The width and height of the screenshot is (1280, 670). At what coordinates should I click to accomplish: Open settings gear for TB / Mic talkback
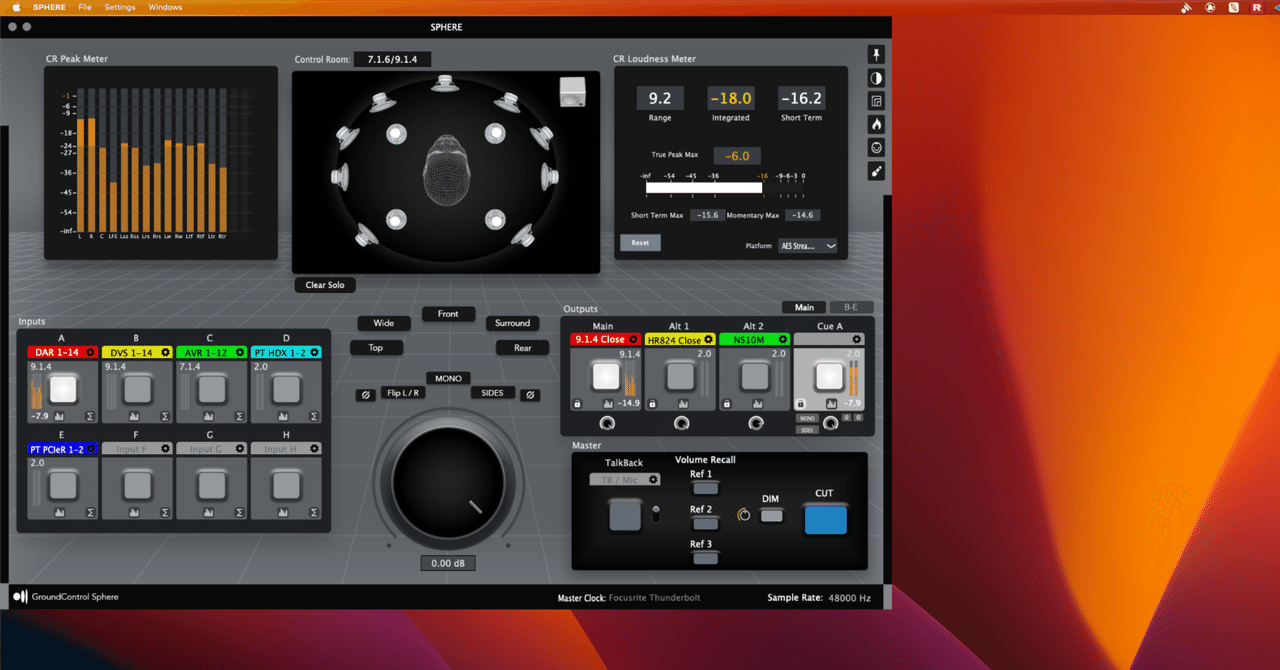(654, 480)
